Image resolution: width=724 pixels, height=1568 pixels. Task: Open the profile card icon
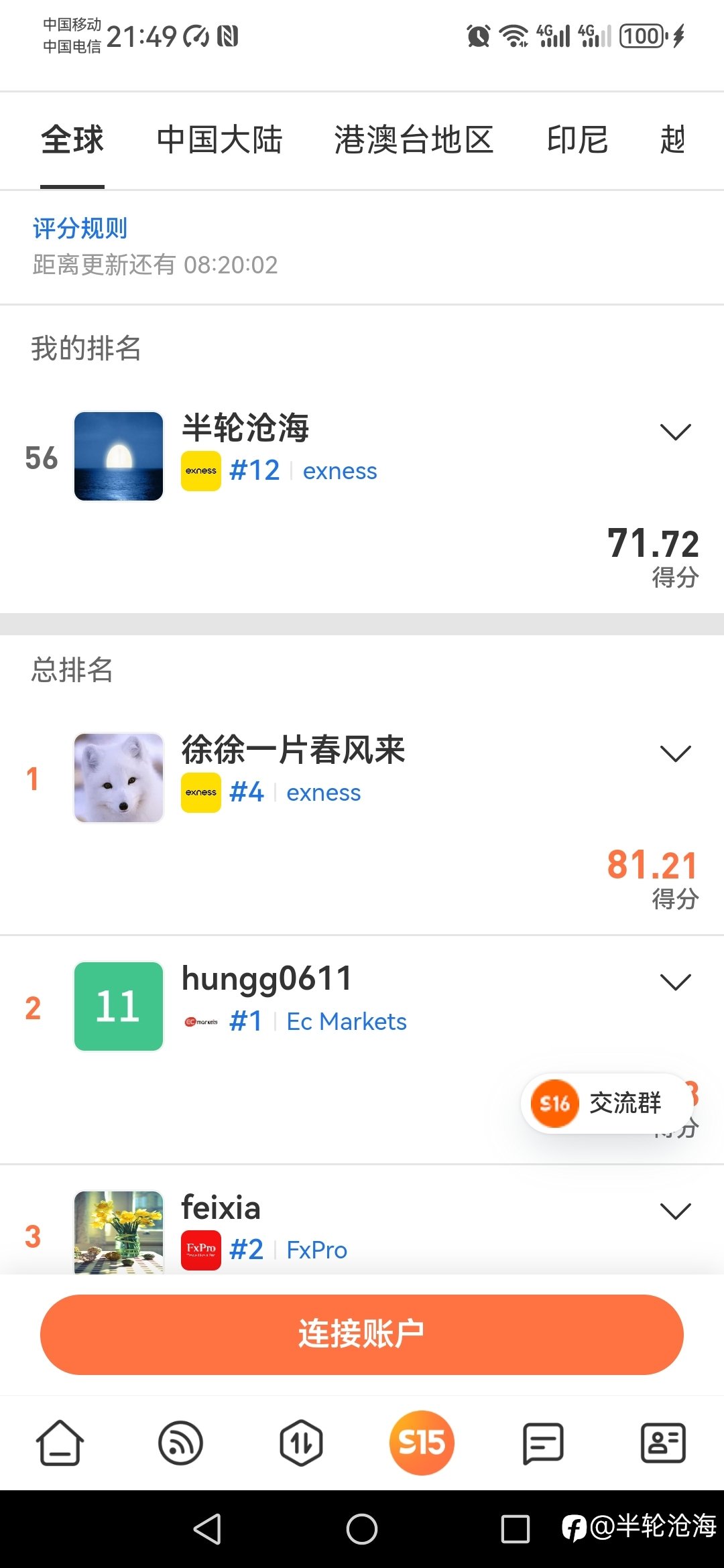point(663,1443)
